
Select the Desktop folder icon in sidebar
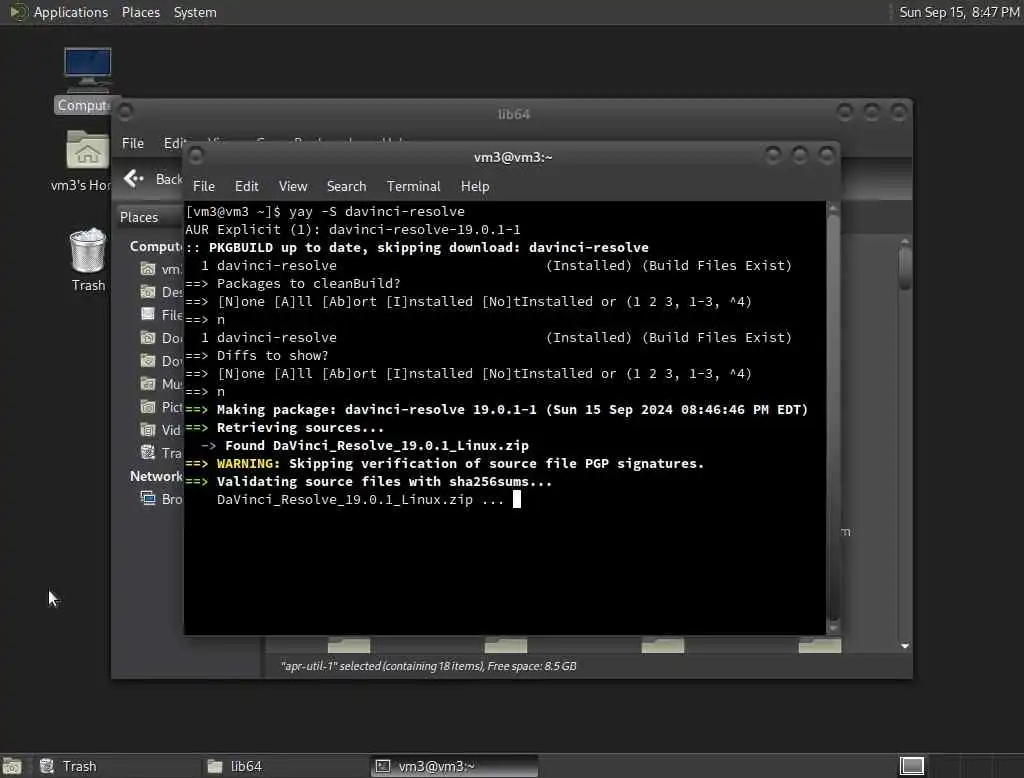click(148, 291)
